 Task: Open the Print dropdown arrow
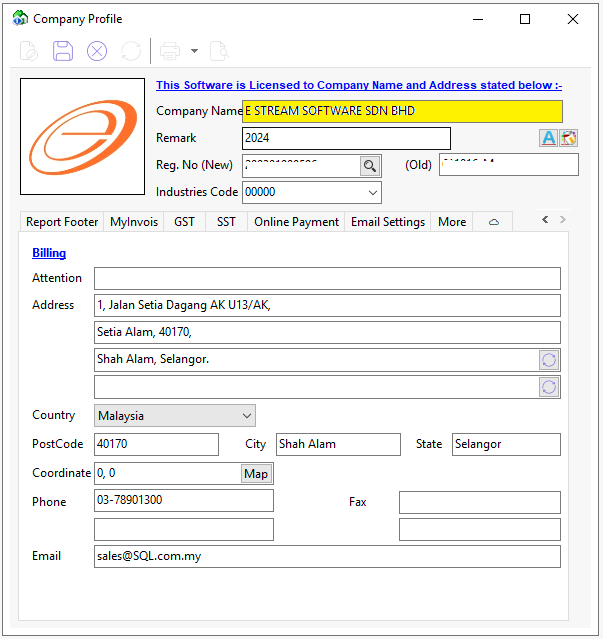pyautogui.click(x=194, y=51)
